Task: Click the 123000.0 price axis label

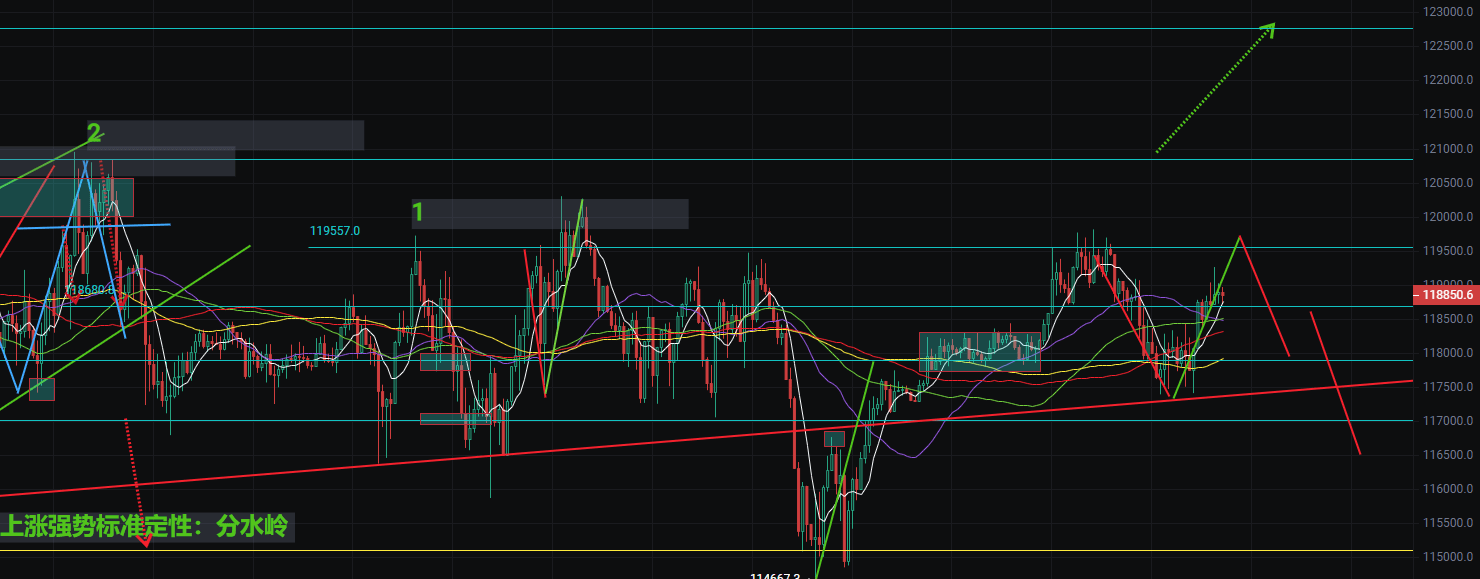Action: click(x=1447, y=11)
